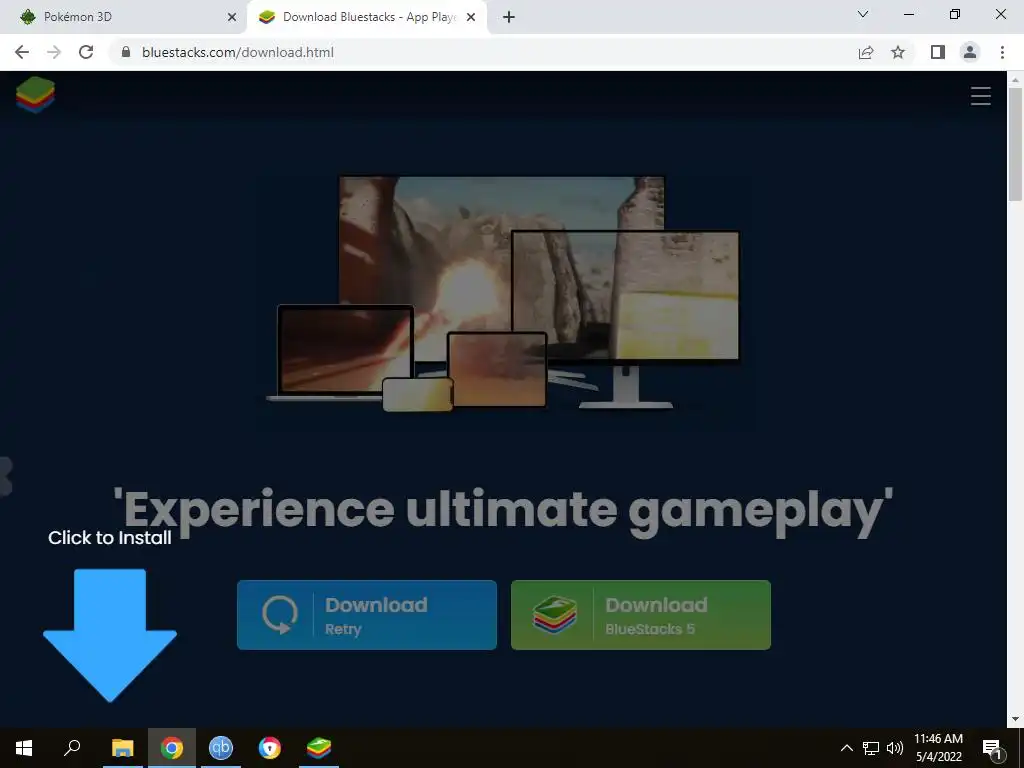Click the scrollbar down arrow
The image size is (1024, 768).
pyautogui.click(x=1015, y=720)
